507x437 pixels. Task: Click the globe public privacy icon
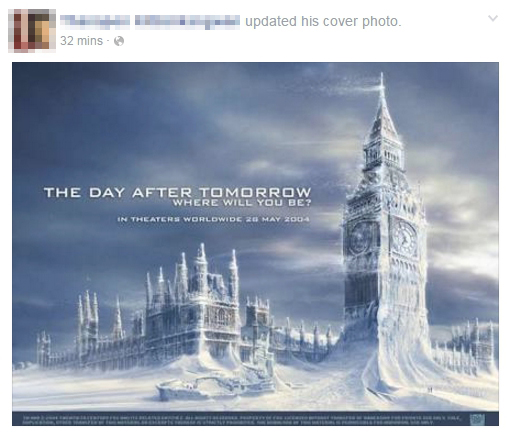coord(119,41)
